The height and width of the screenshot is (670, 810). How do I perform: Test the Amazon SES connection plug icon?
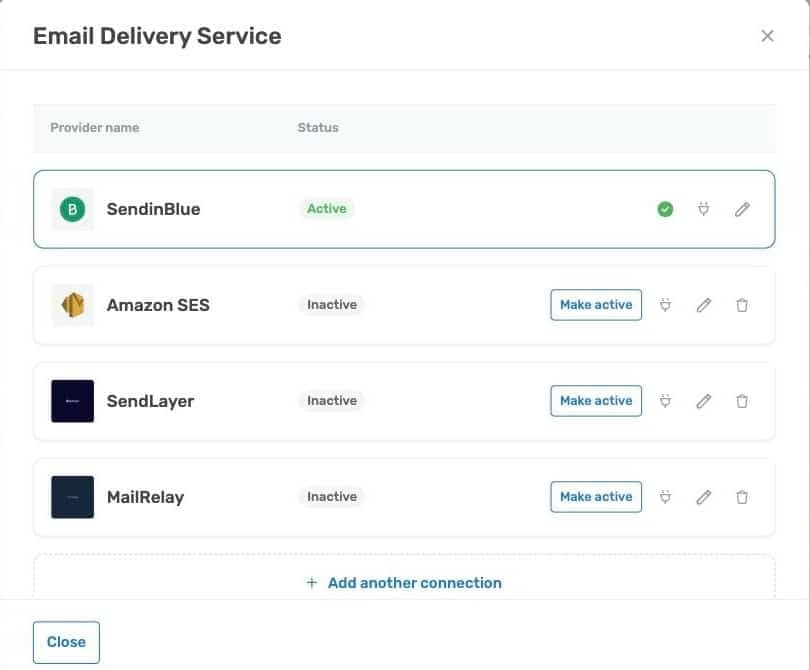click(665, 305)
